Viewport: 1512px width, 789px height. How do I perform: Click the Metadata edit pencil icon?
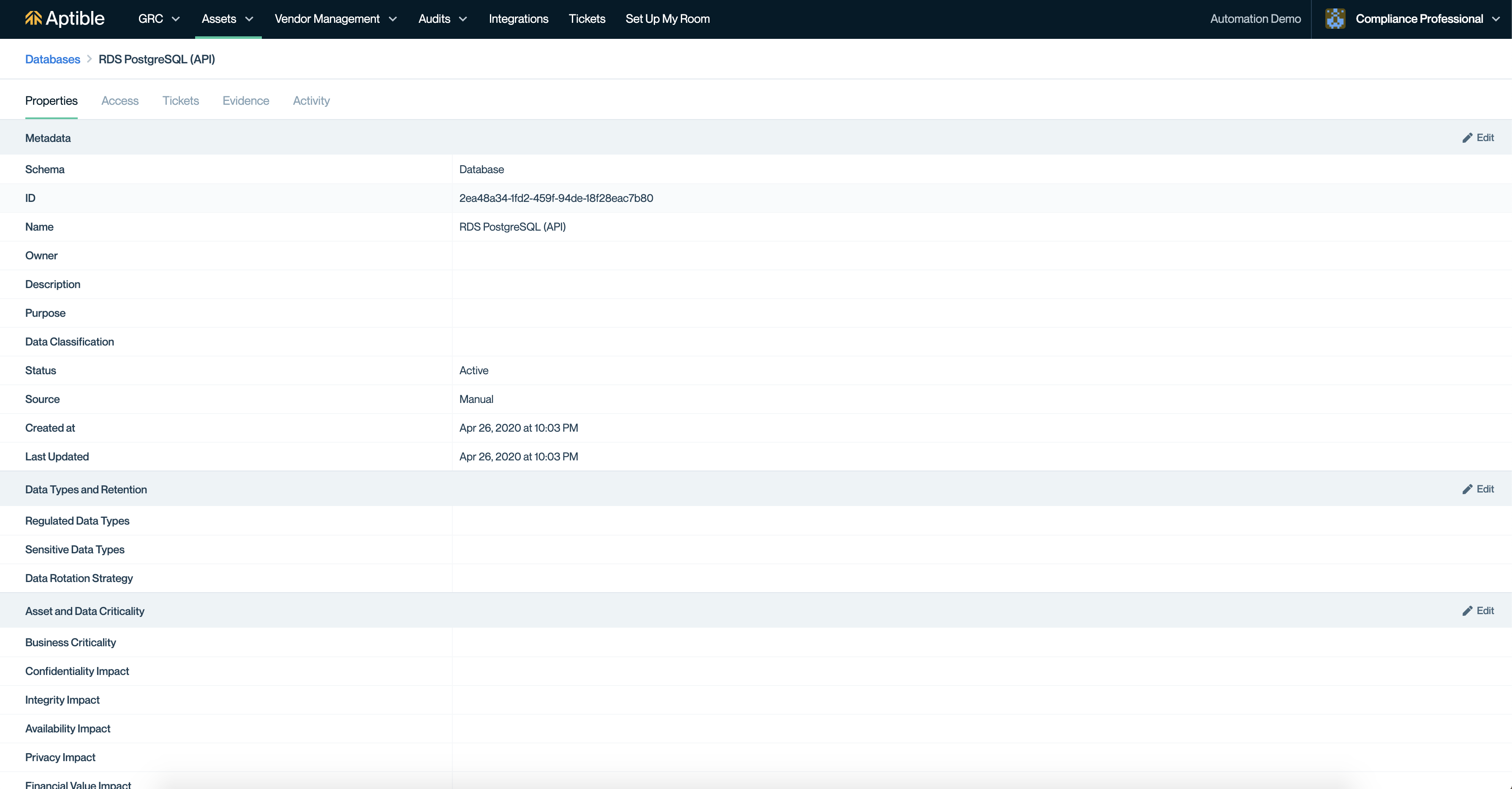(1467, 138)
